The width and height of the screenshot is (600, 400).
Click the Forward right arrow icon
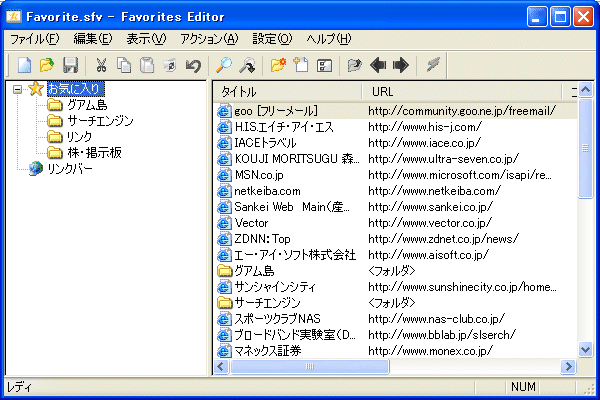pyautogui.click(x=401, y=65)
